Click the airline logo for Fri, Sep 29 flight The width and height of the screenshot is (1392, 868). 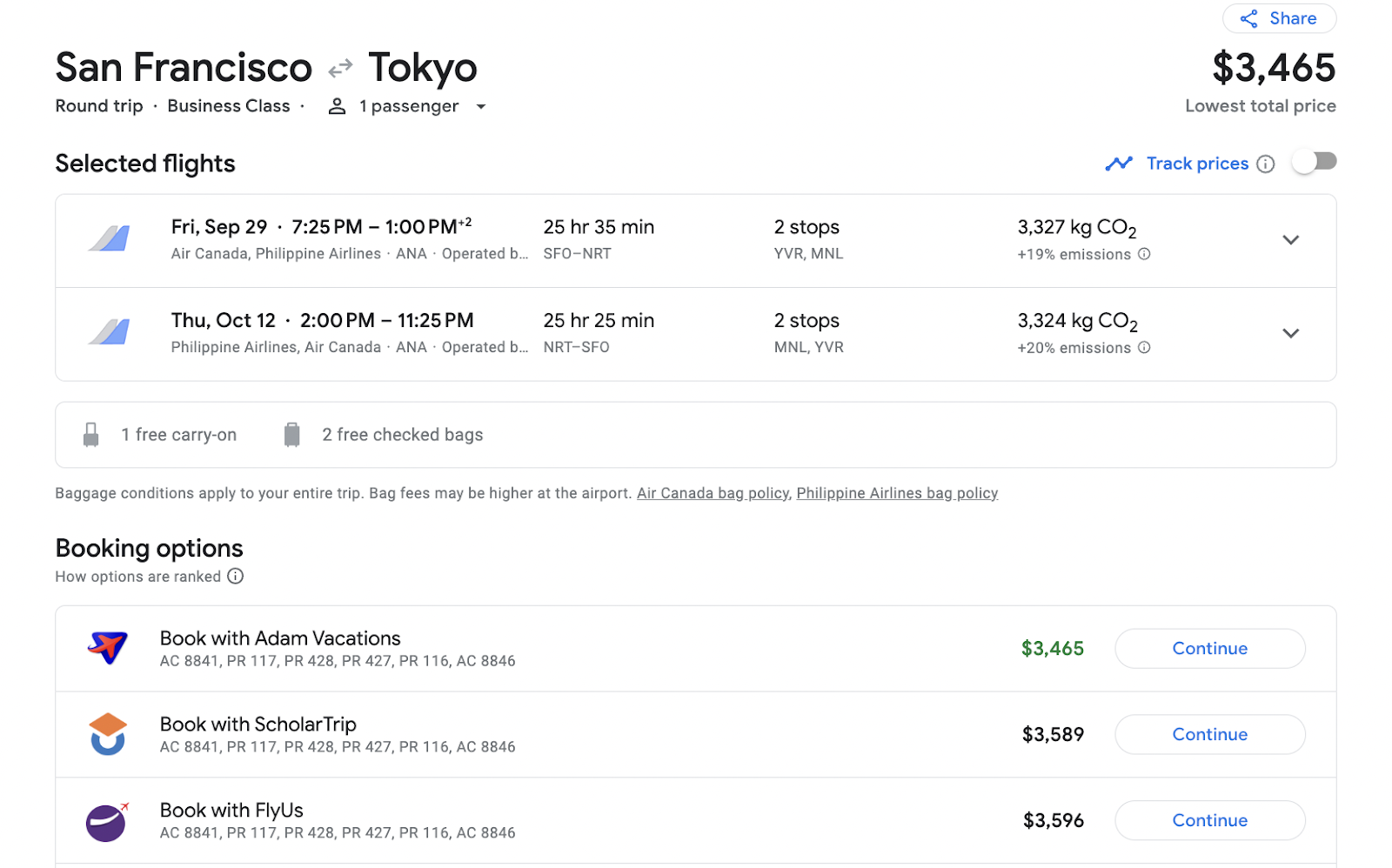click(x=110, y=238)
